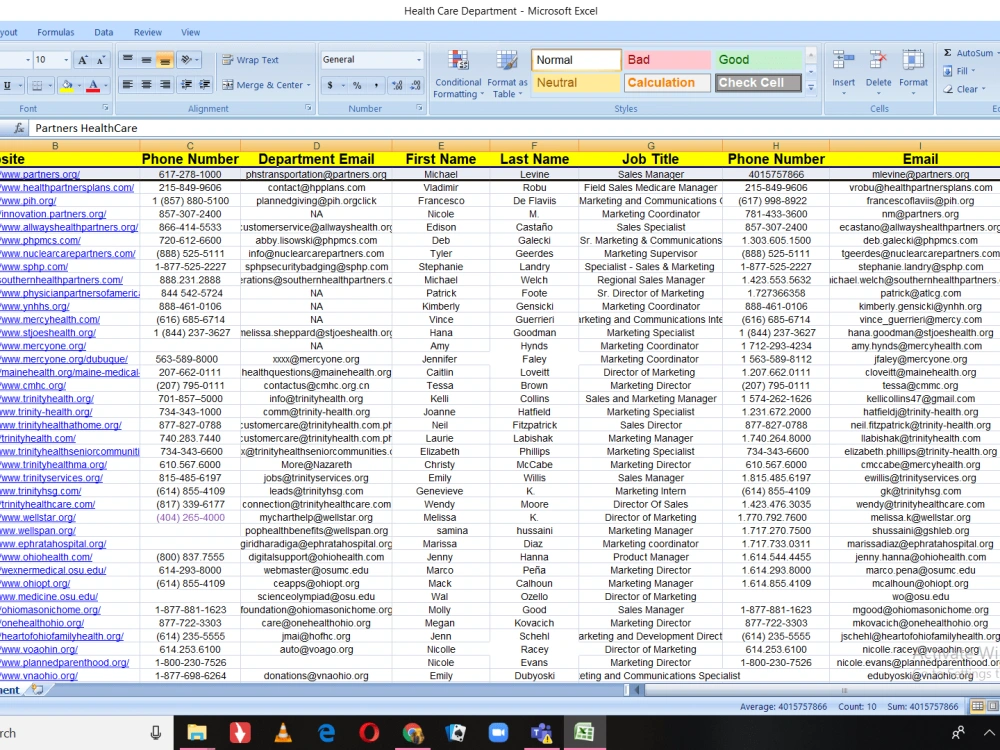Screen dimensions: 1000x750
Task: Apply yellow fill color bucket
Action: pyautogui.click(x=66, y=85)
